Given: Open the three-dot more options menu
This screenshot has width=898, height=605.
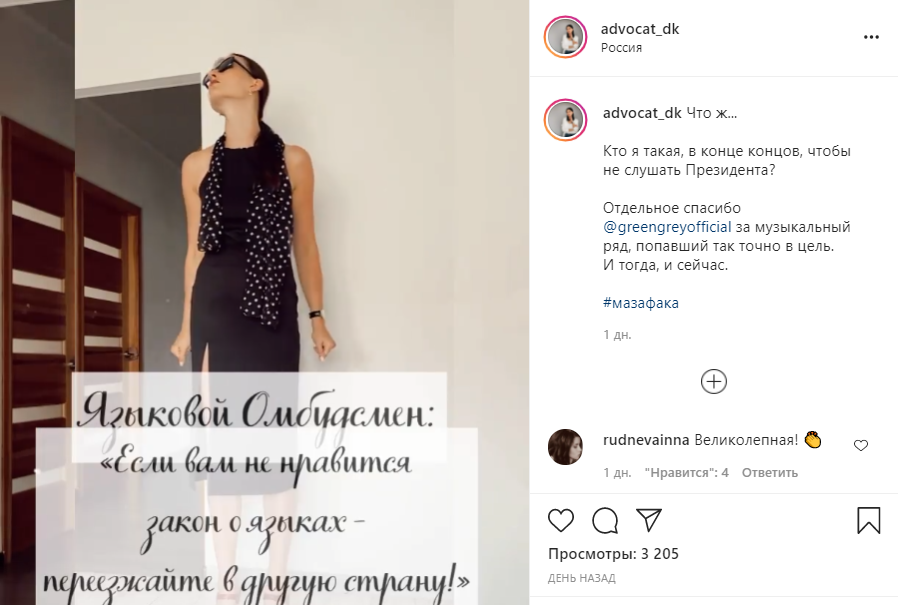Looking at the screenshot, I should pyautogui.click(x=871, y=37).
